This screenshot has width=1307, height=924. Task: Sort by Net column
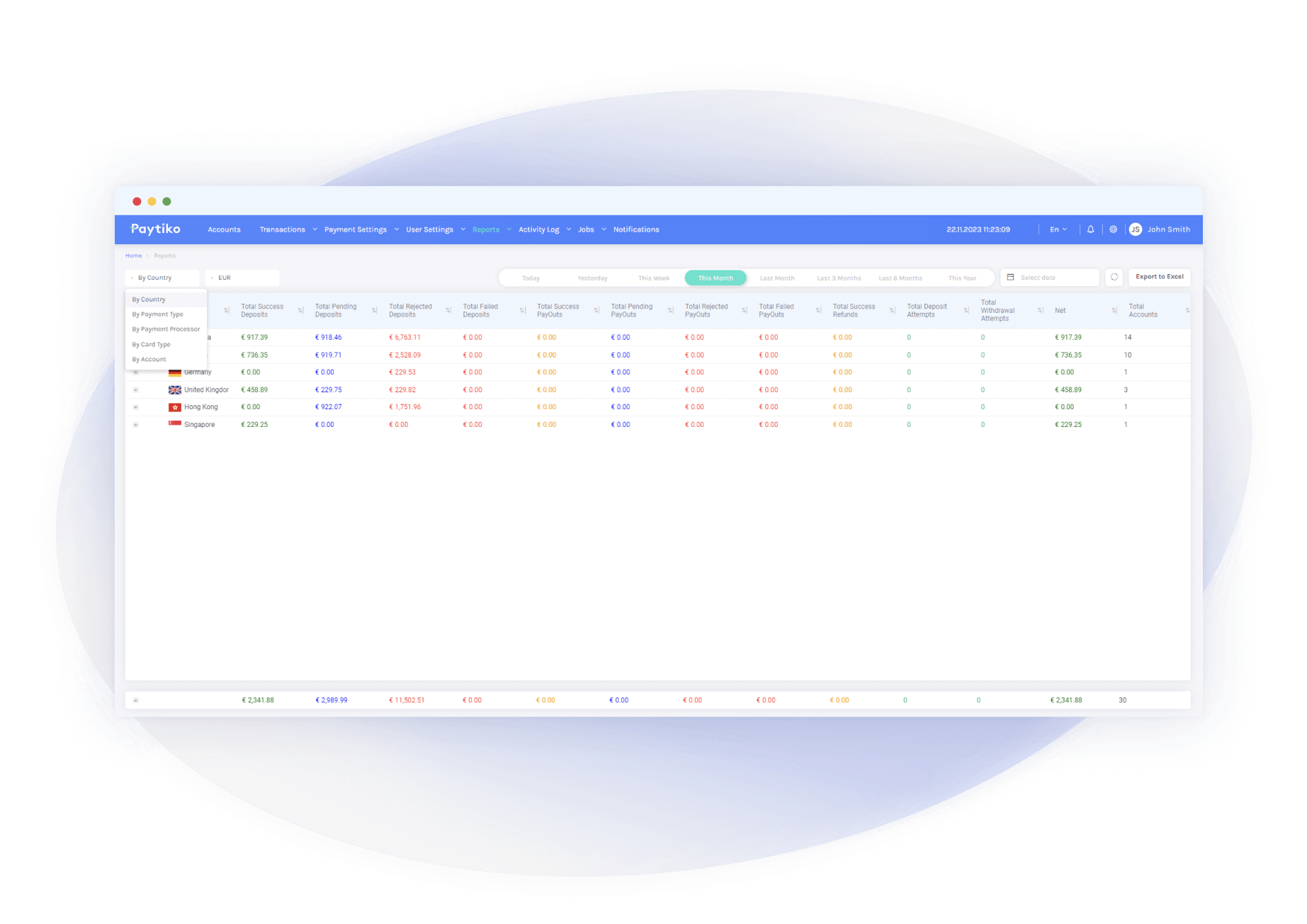pyautogui.click(x=1114, y=310)
